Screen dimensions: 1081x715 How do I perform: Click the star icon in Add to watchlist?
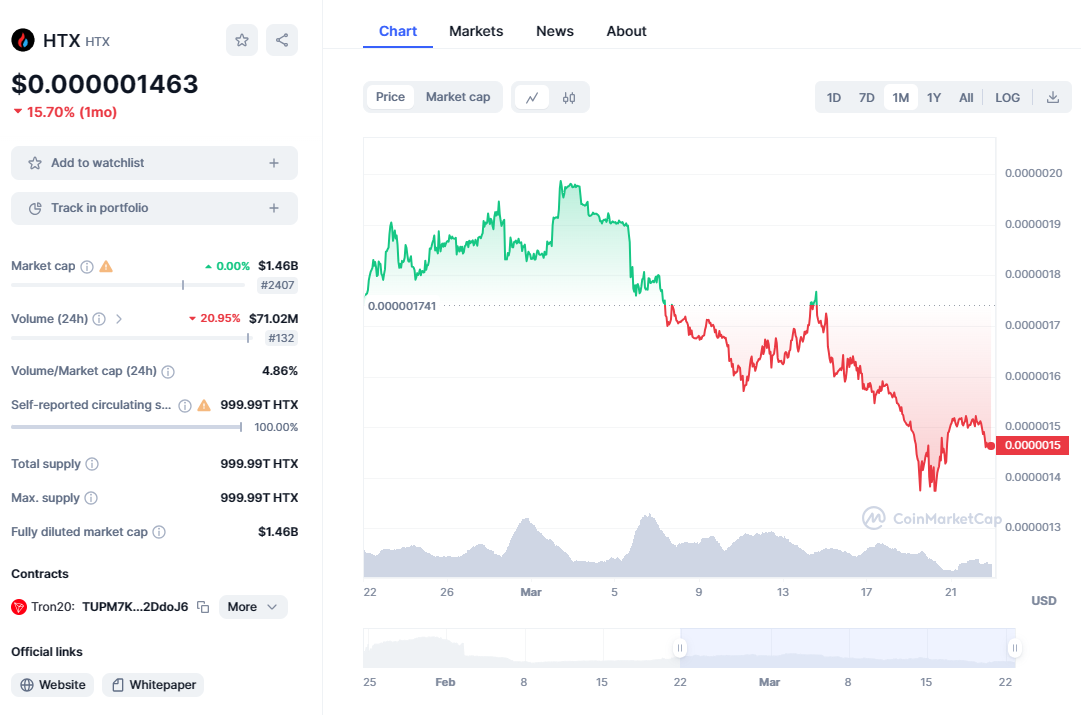click(34, 163)
